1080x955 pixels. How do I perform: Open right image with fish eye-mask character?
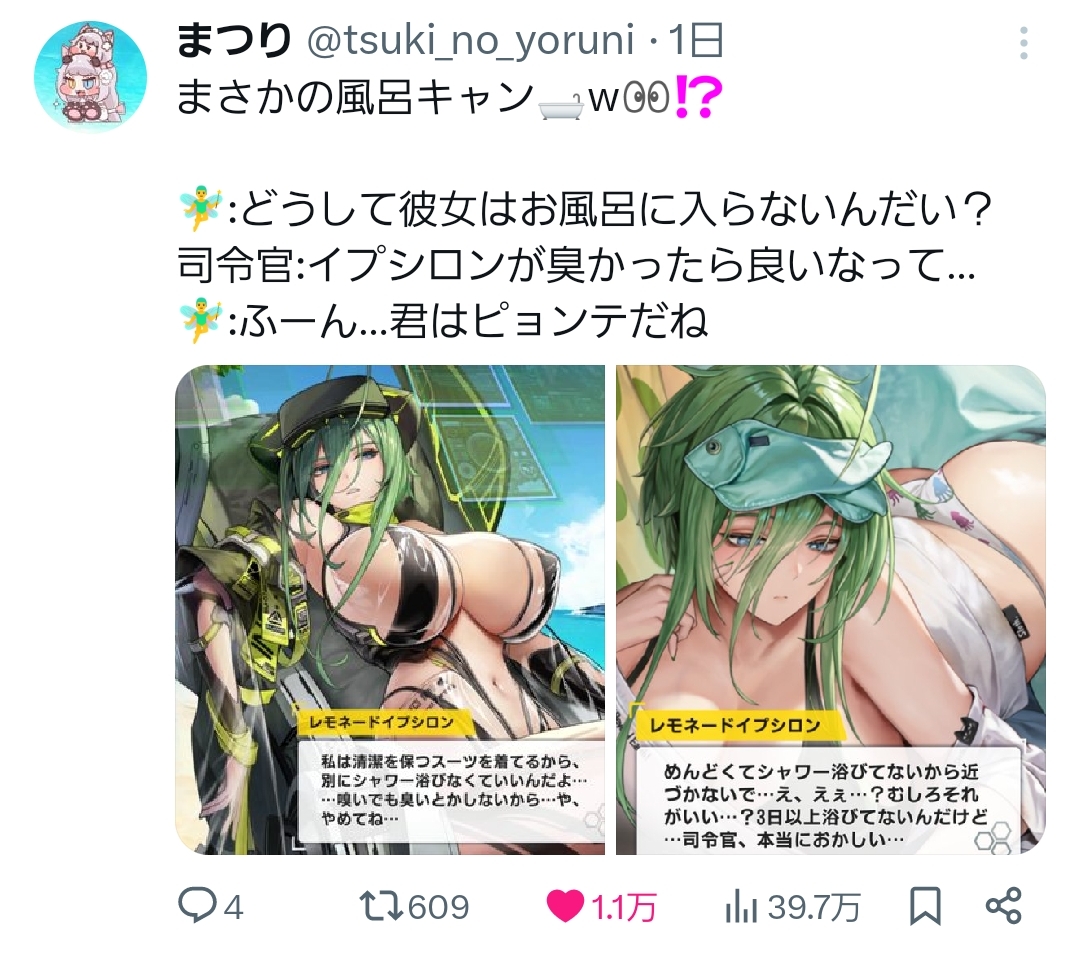coord(831,609)
